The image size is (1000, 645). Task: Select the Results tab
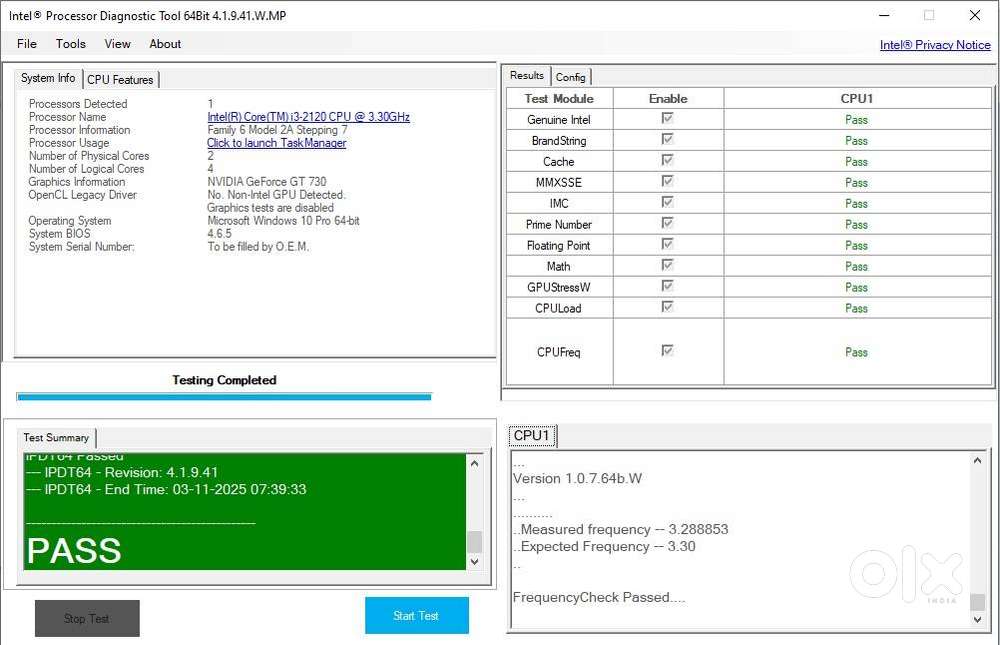click(x=526, y=75)
